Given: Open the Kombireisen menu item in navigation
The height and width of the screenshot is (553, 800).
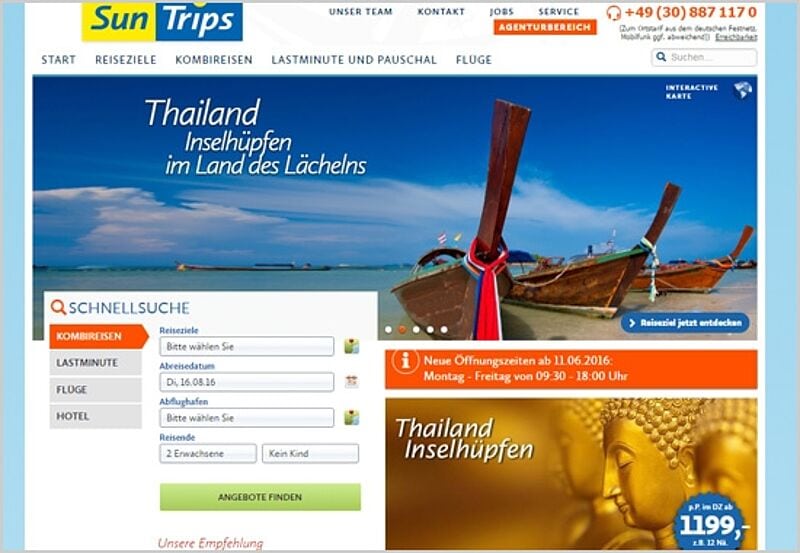Looking at the screenshot, I should (214, 60).
